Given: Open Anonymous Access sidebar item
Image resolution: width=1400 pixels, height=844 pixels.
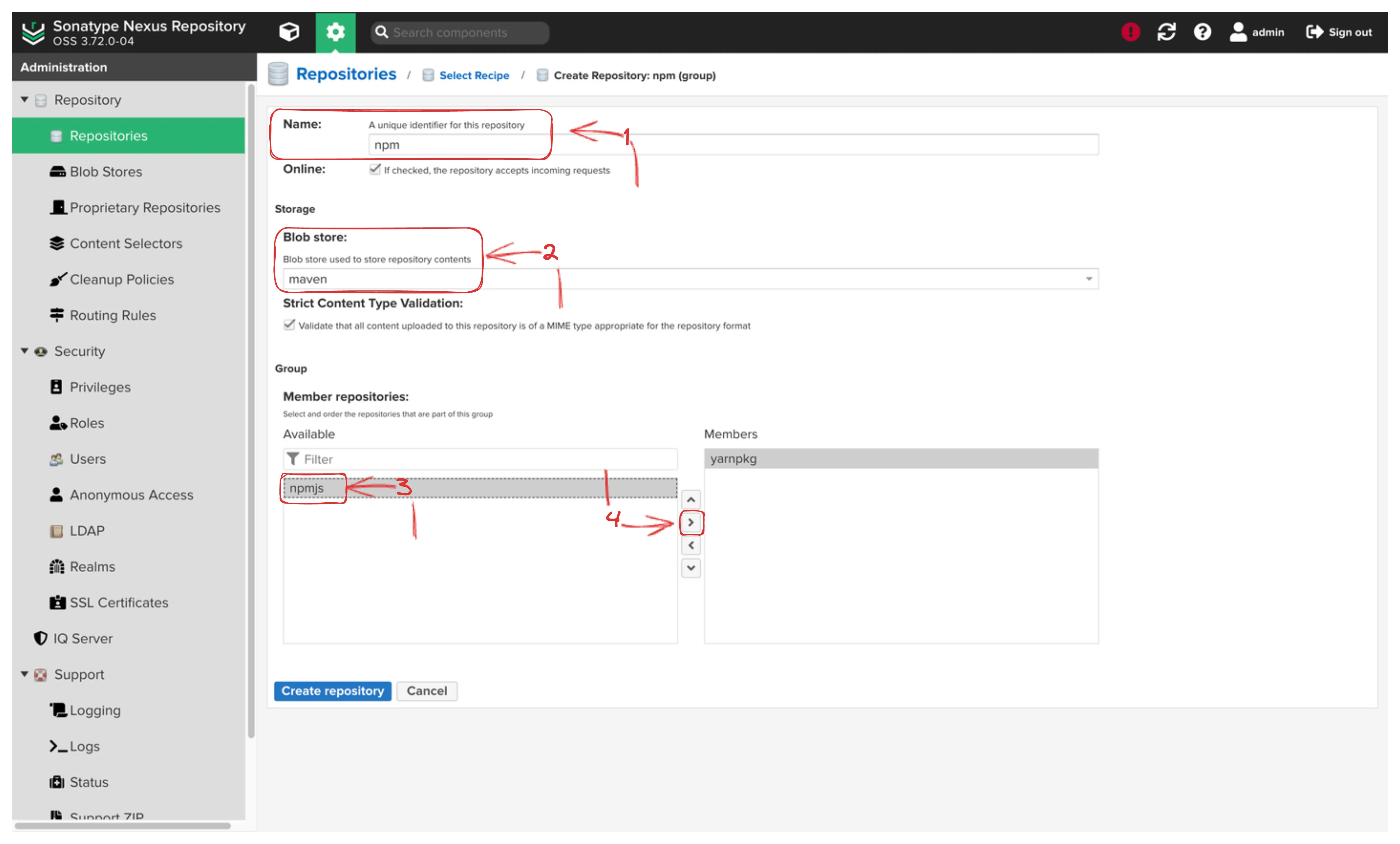Looking at the screenshot, I should coord(129,495).
